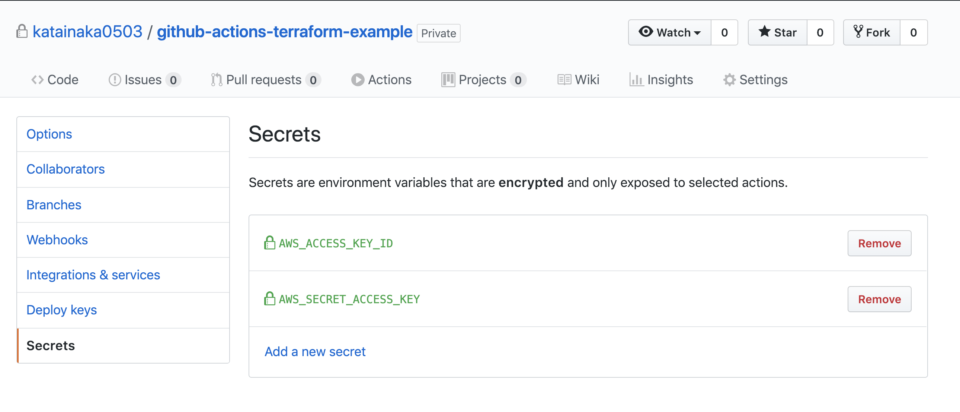Fork the repository
This screenshot has width=960, height=412.
point(871,32)
